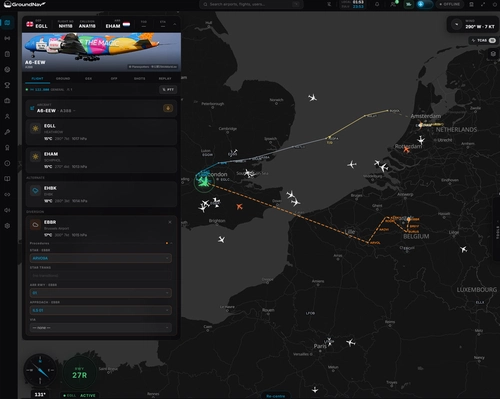
Task: Click the Re-centre map button
Action: click(276, 396)
